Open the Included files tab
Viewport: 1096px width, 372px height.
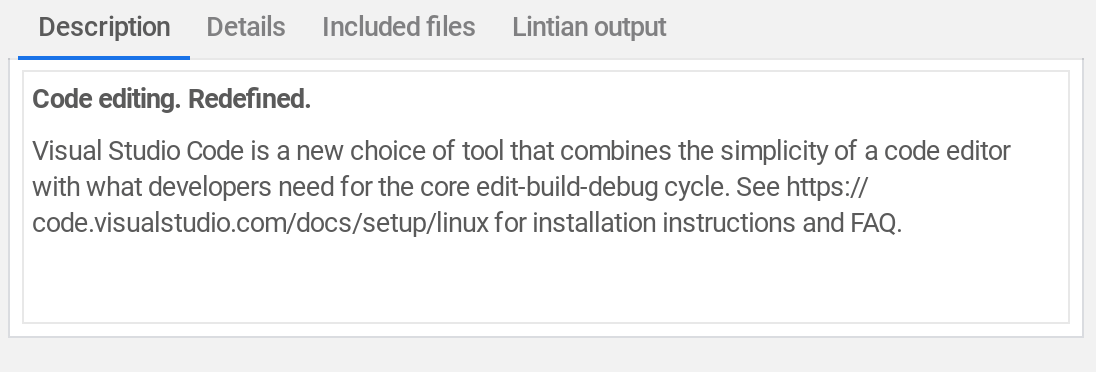coord(398,27)
